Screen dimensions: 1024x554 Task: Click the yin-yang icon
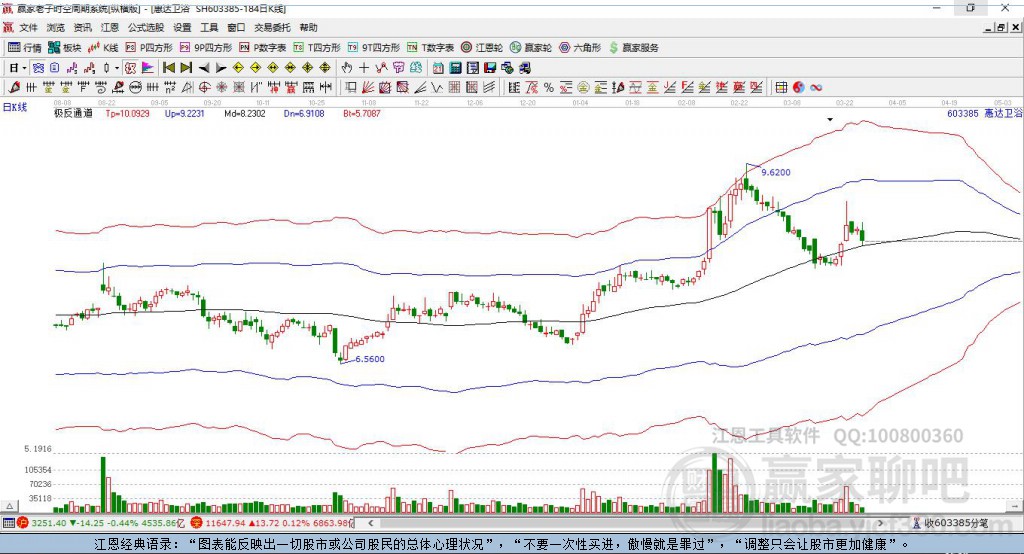point(799,88)
